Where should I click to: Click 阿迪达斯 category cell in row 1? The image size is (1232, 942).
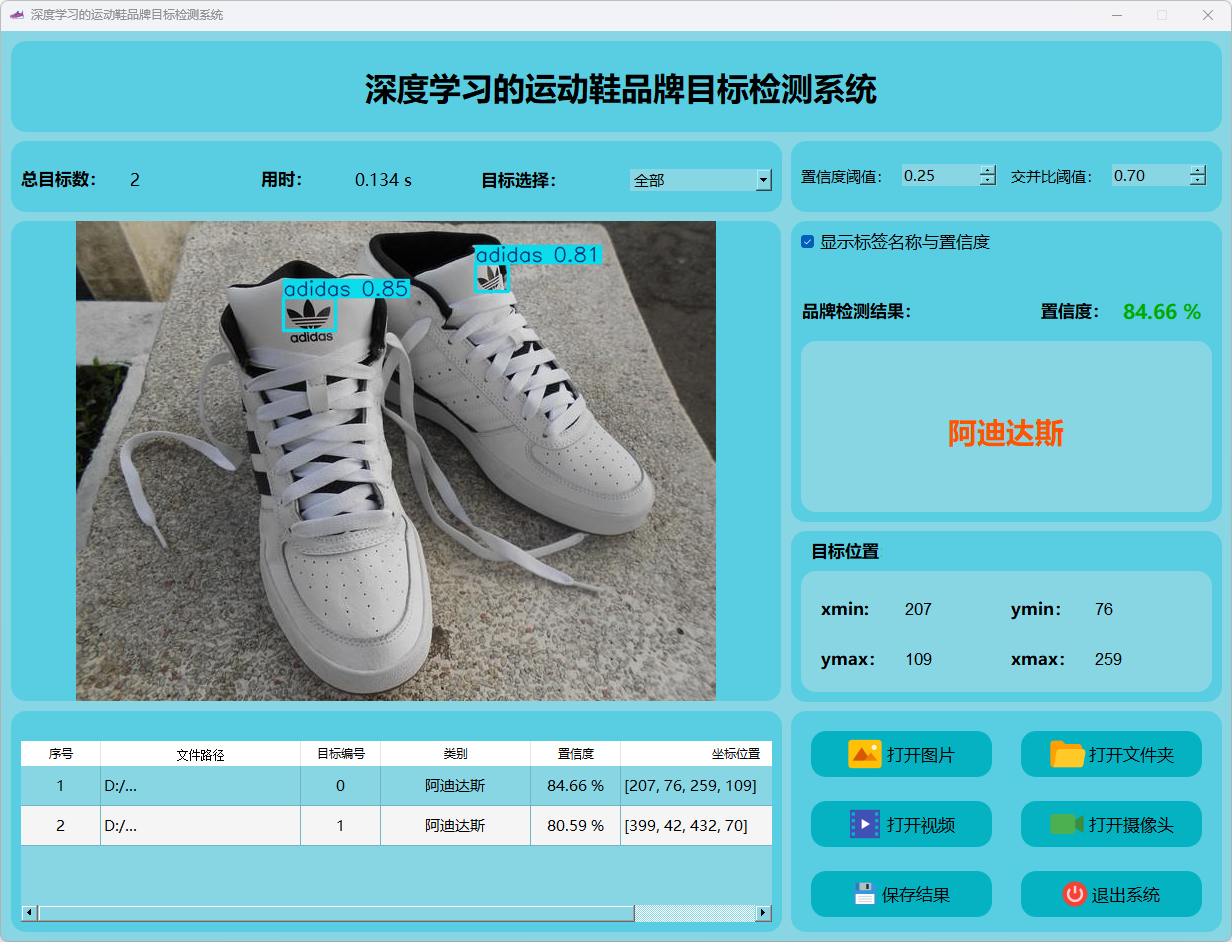tap(456, 786)
